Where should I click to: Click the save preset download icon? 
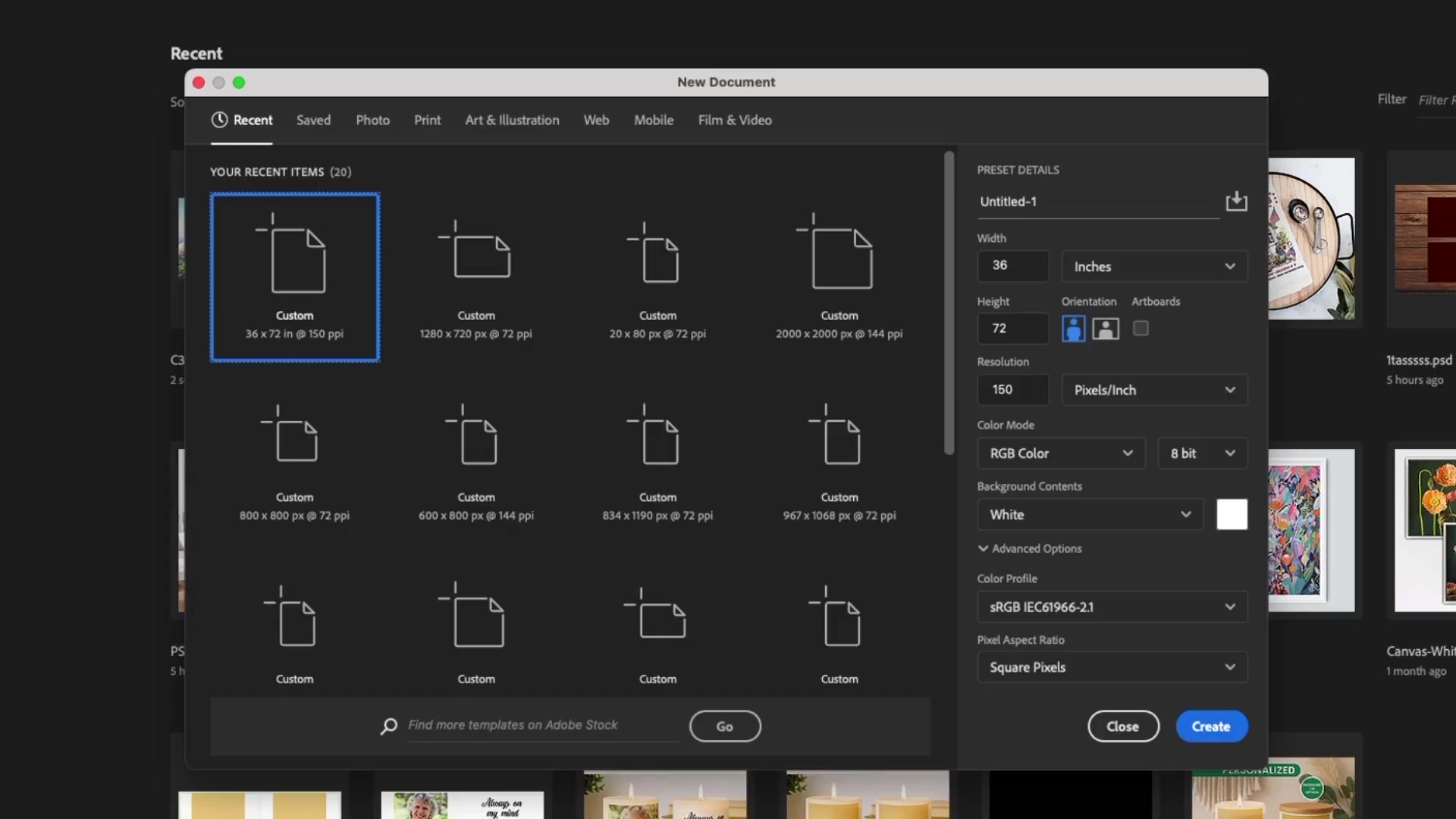(x=1235, y=201)
